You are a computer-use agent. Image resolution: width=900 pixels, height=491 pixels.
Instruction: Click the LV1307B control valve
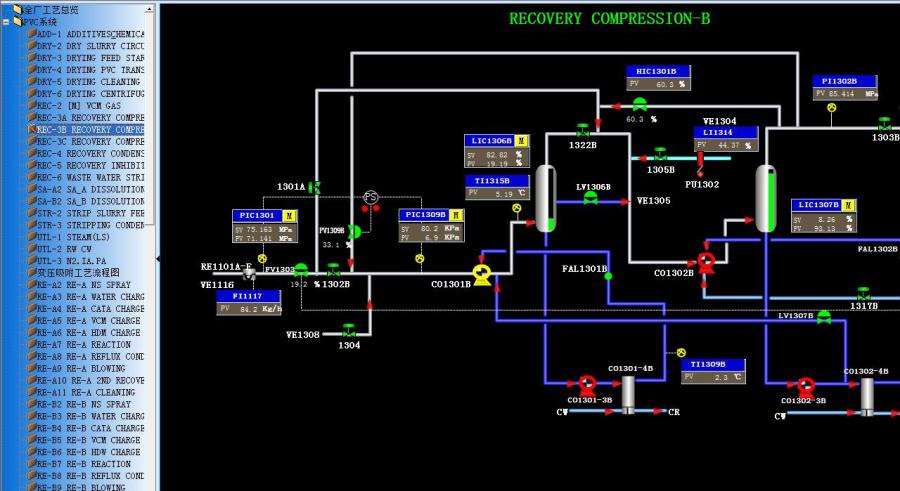(x=823, y=317)
